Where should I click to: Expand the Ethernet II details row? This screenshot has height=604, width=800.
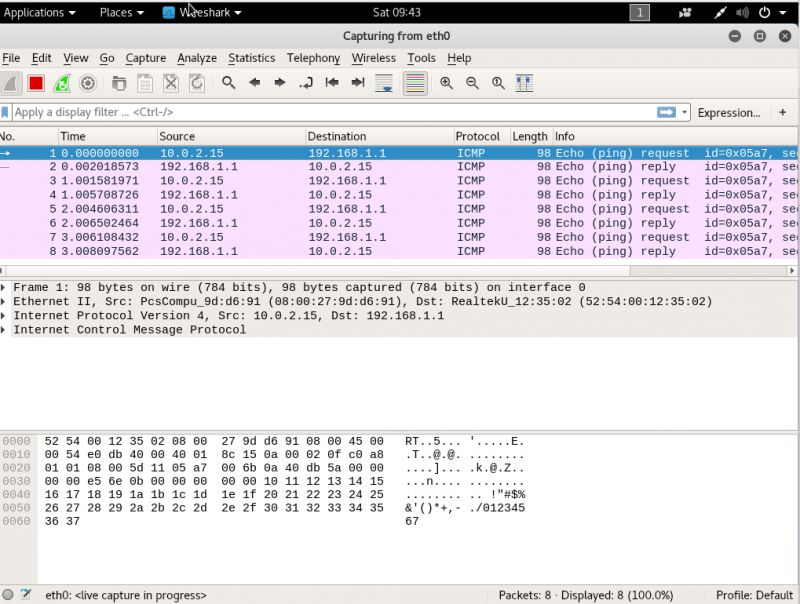(6, 301)
